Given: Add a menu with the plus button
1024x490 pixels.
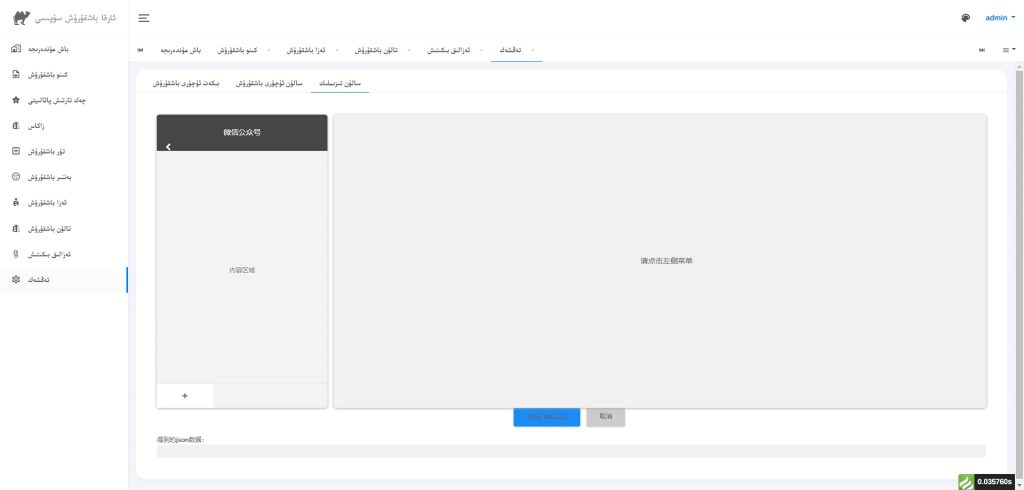Looking at the screenshot, I should point(185,396).
